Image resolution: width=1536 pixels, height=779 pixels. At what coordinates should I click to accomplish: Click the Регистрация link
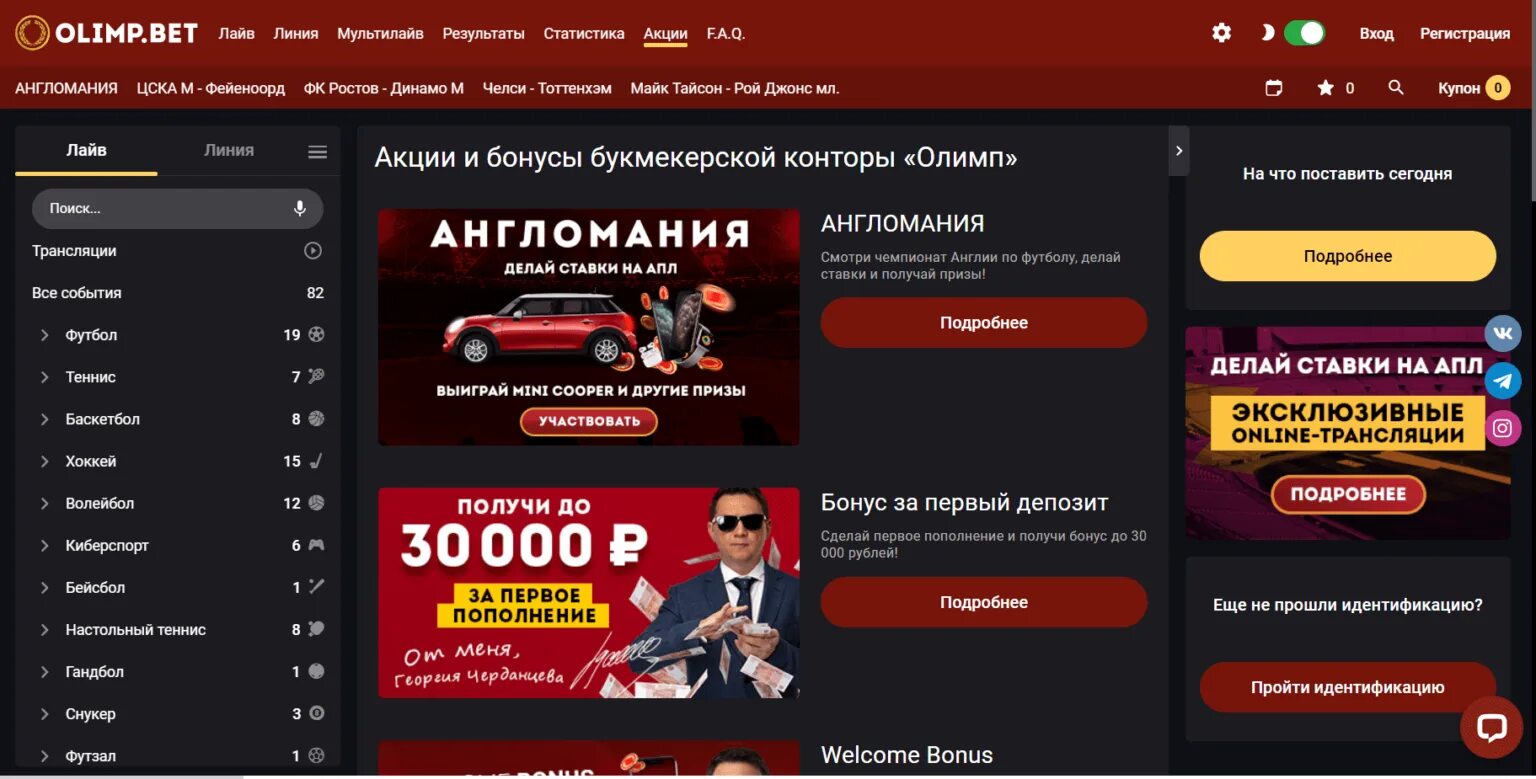point(1465,33)
